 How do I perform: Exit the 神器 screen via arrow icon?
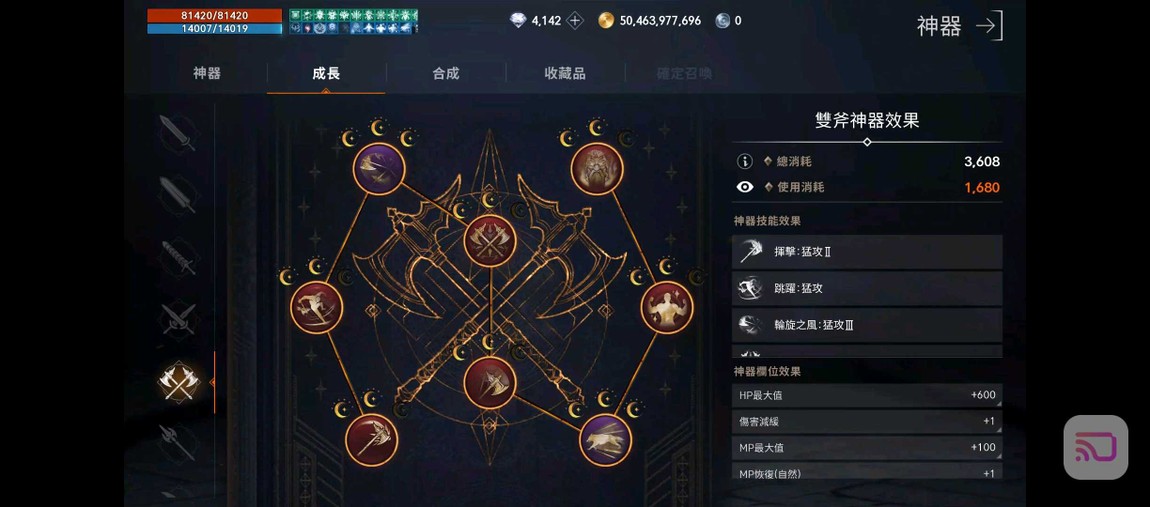tap(989, 26)
